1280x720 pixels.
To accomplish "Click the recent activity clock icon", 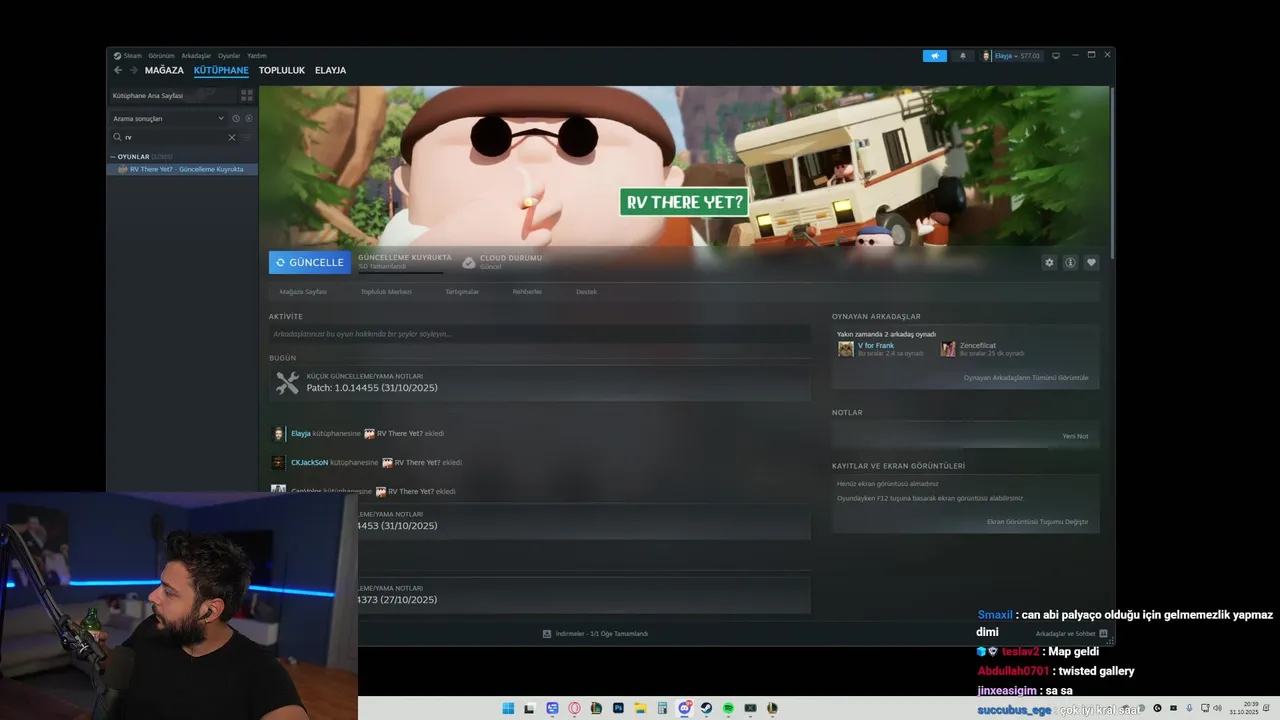I will [x=236, y=118].
